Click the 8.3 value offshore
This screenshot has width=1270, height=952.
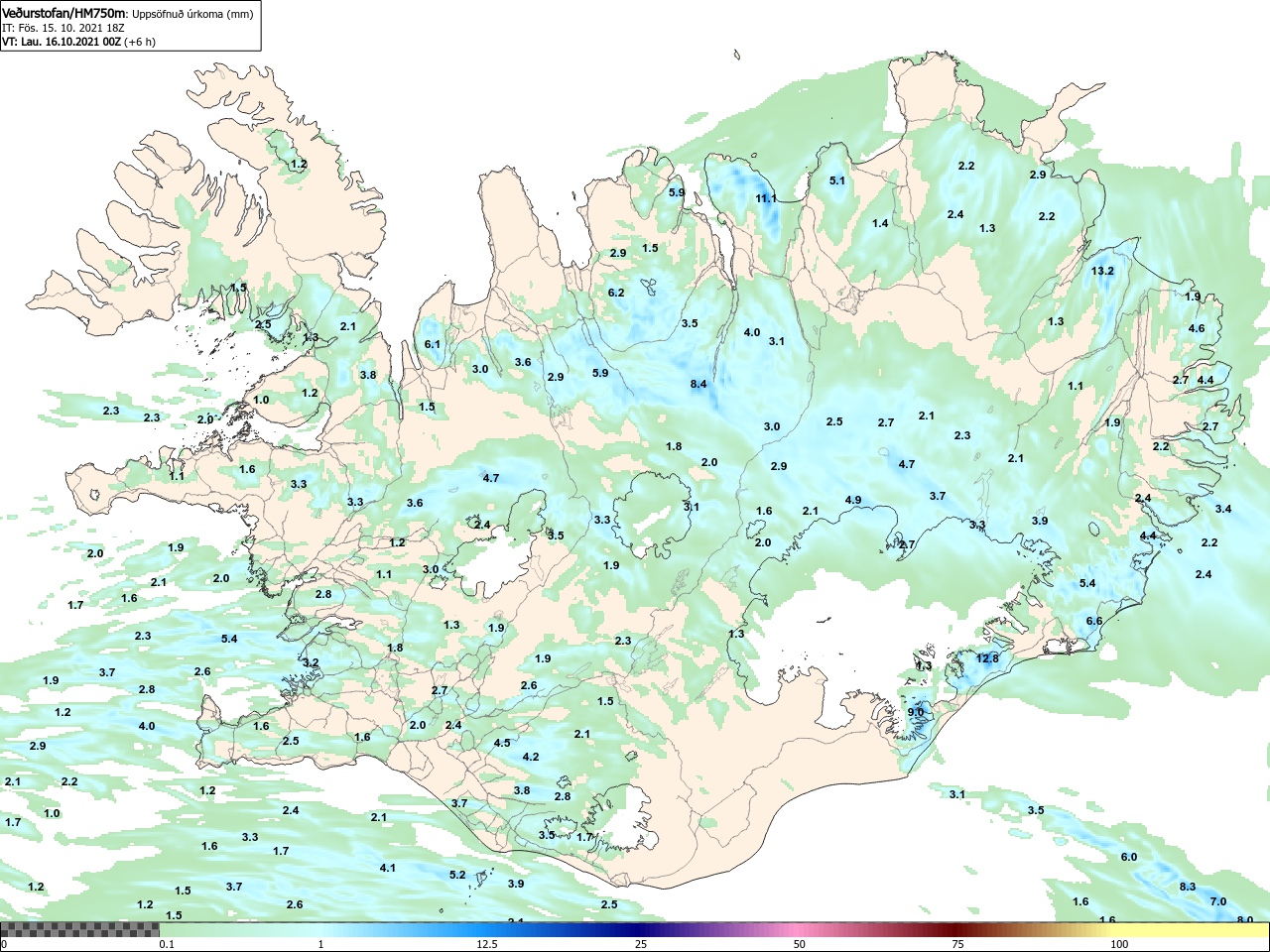coord(1188,887)
